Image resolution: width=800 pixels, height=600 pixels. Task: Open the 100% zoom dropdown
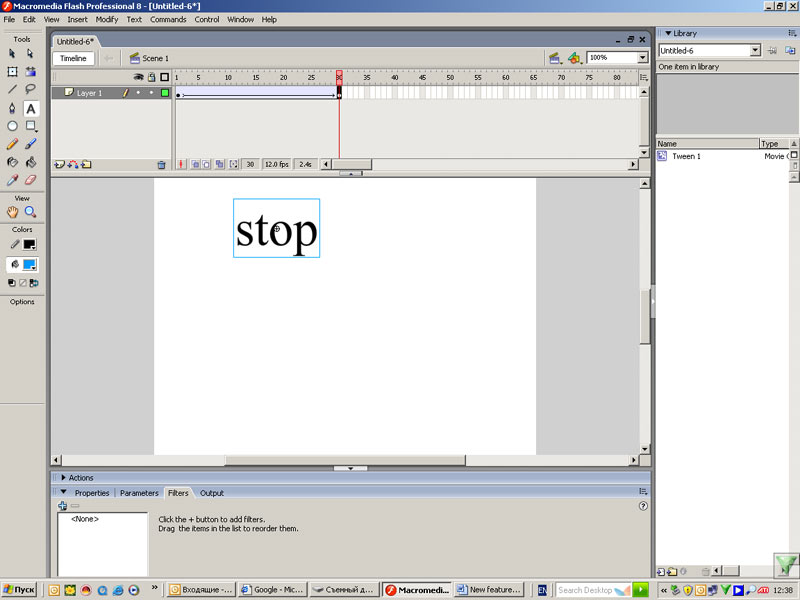click(x=643, y=58)
